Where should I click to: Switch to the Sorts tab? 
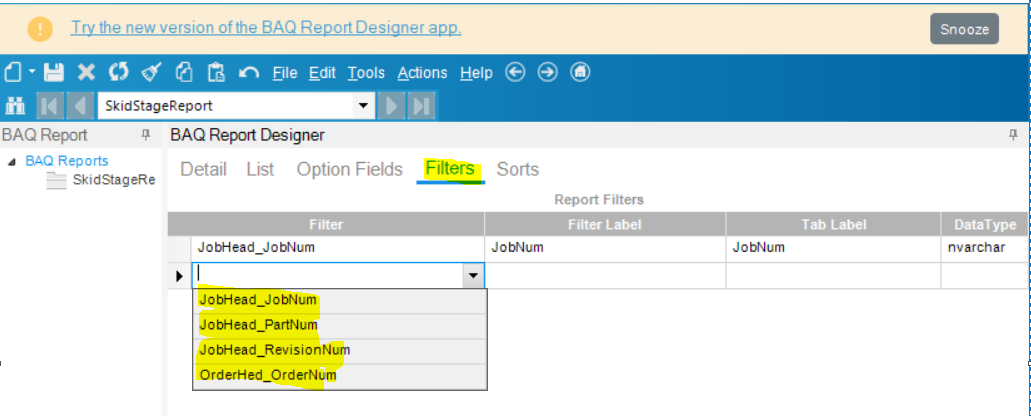coord(517,170)
